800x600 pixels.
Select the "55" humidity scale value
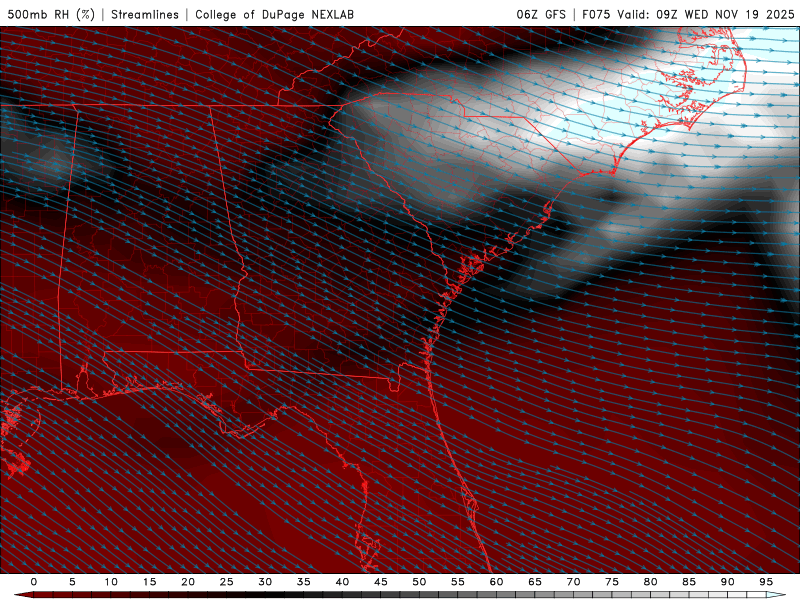pos(457,582)
